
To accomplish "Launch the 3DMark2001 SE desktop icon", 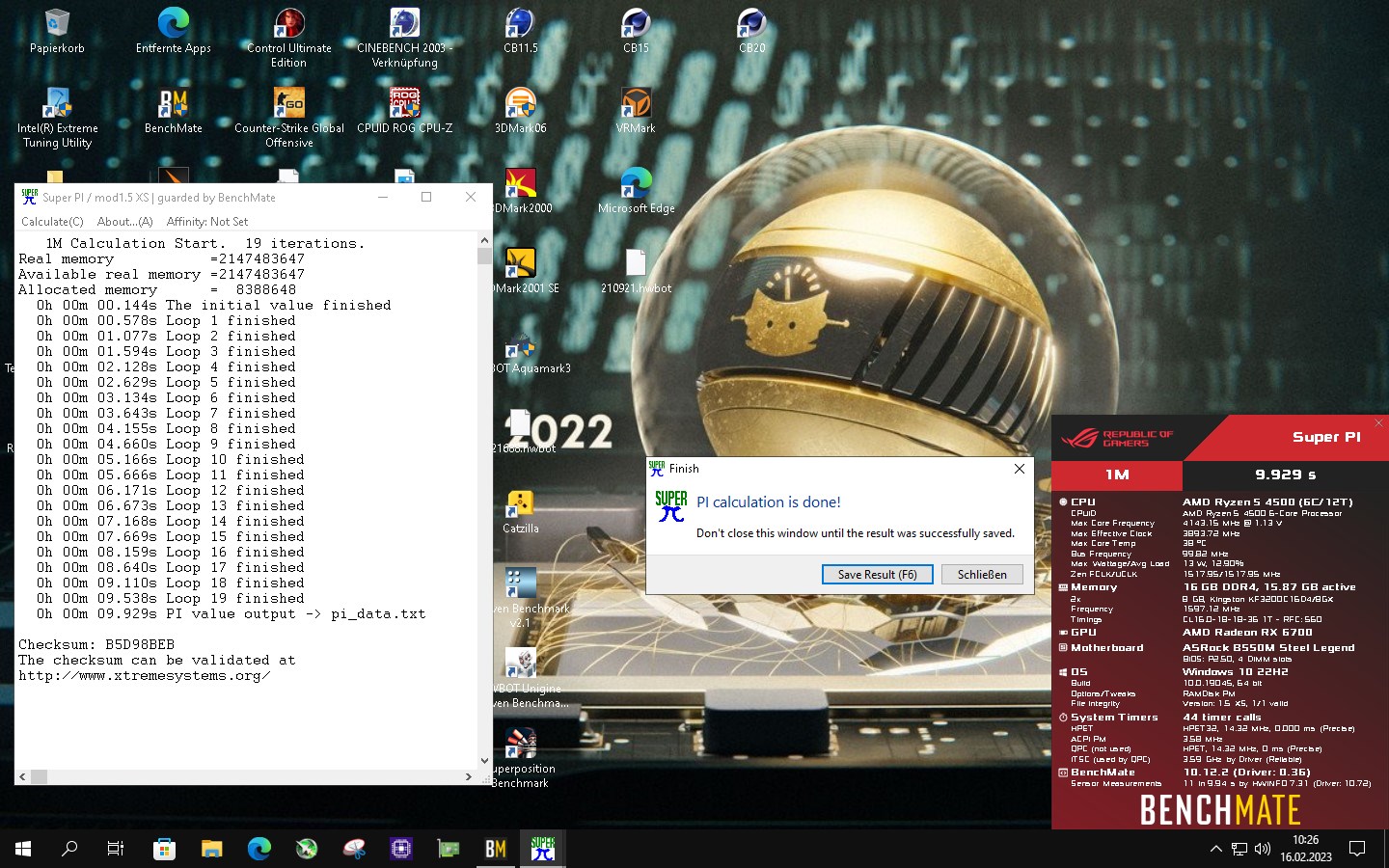I will [x=524, y=271].
